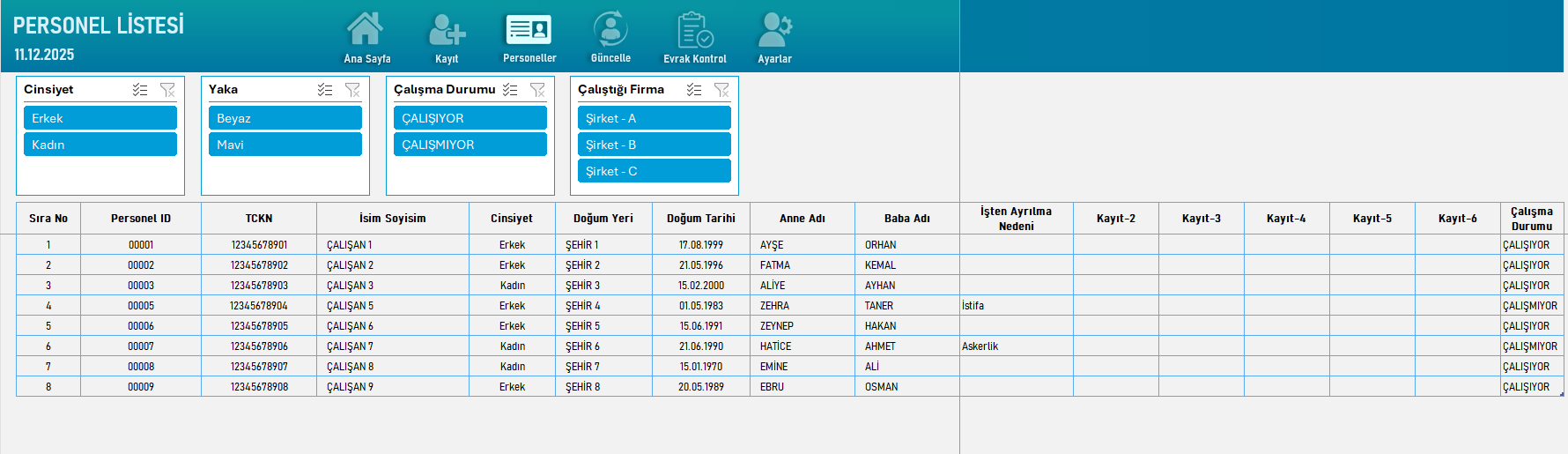Clear the filter on the Cinsiyet slicer

tap(167, 90)
